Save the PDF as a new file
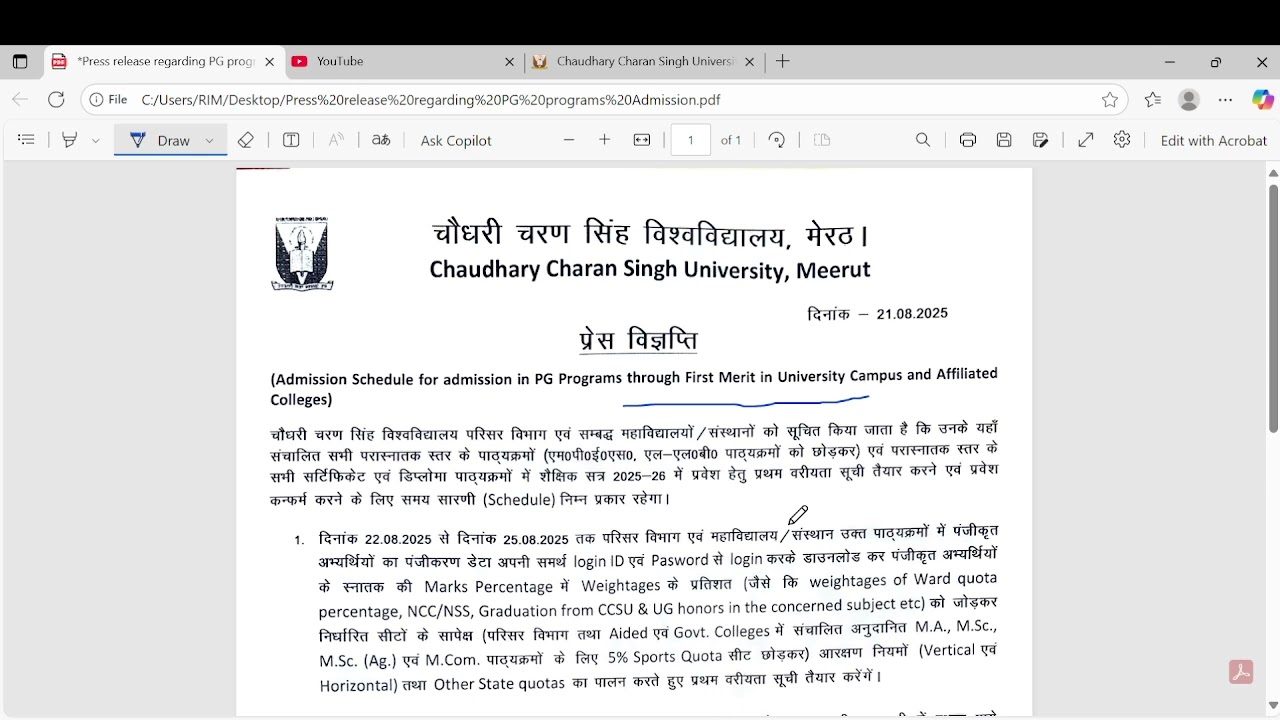Viewport: 1280px width, 720px height. click(1041, 140)
